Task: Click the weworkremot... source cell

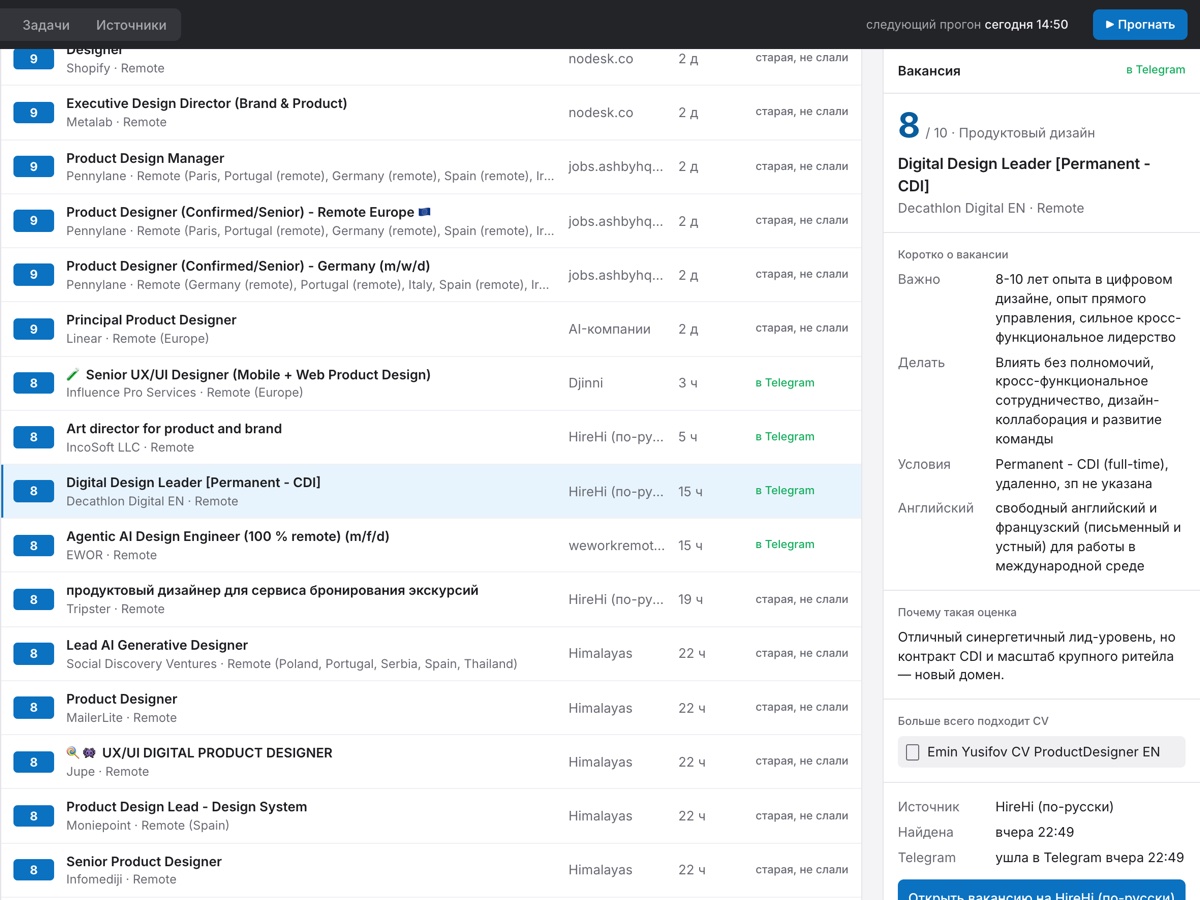Action: (616, 545)
